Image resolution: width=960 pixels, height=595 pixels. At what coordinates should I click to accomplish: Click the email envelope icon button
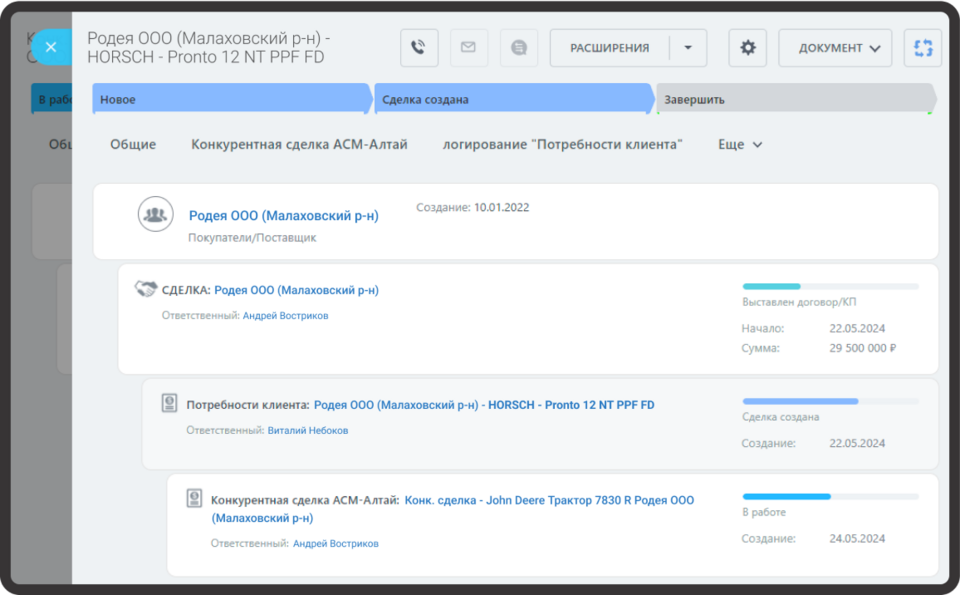coord(468,48)
